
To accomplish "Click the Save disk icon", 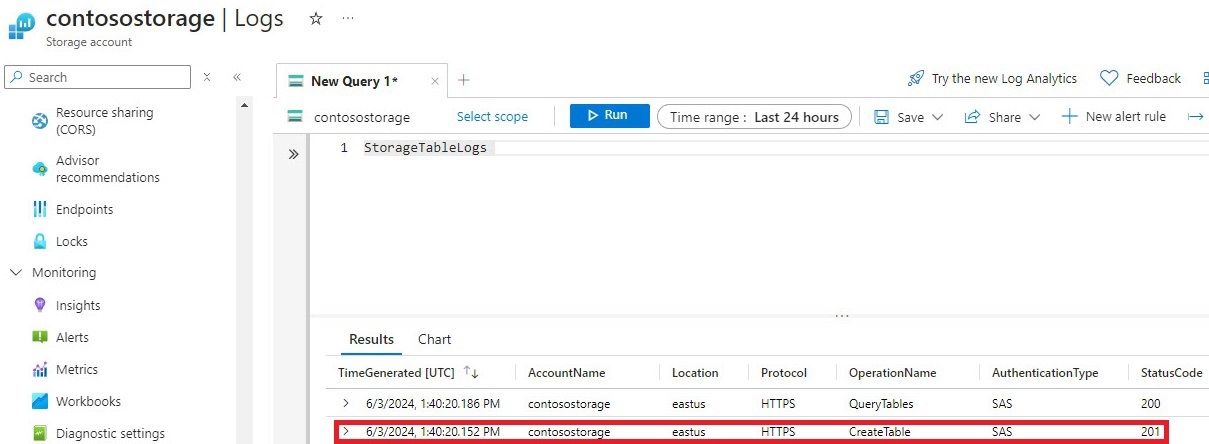I will pyautogui.click(x=882, y=117).
